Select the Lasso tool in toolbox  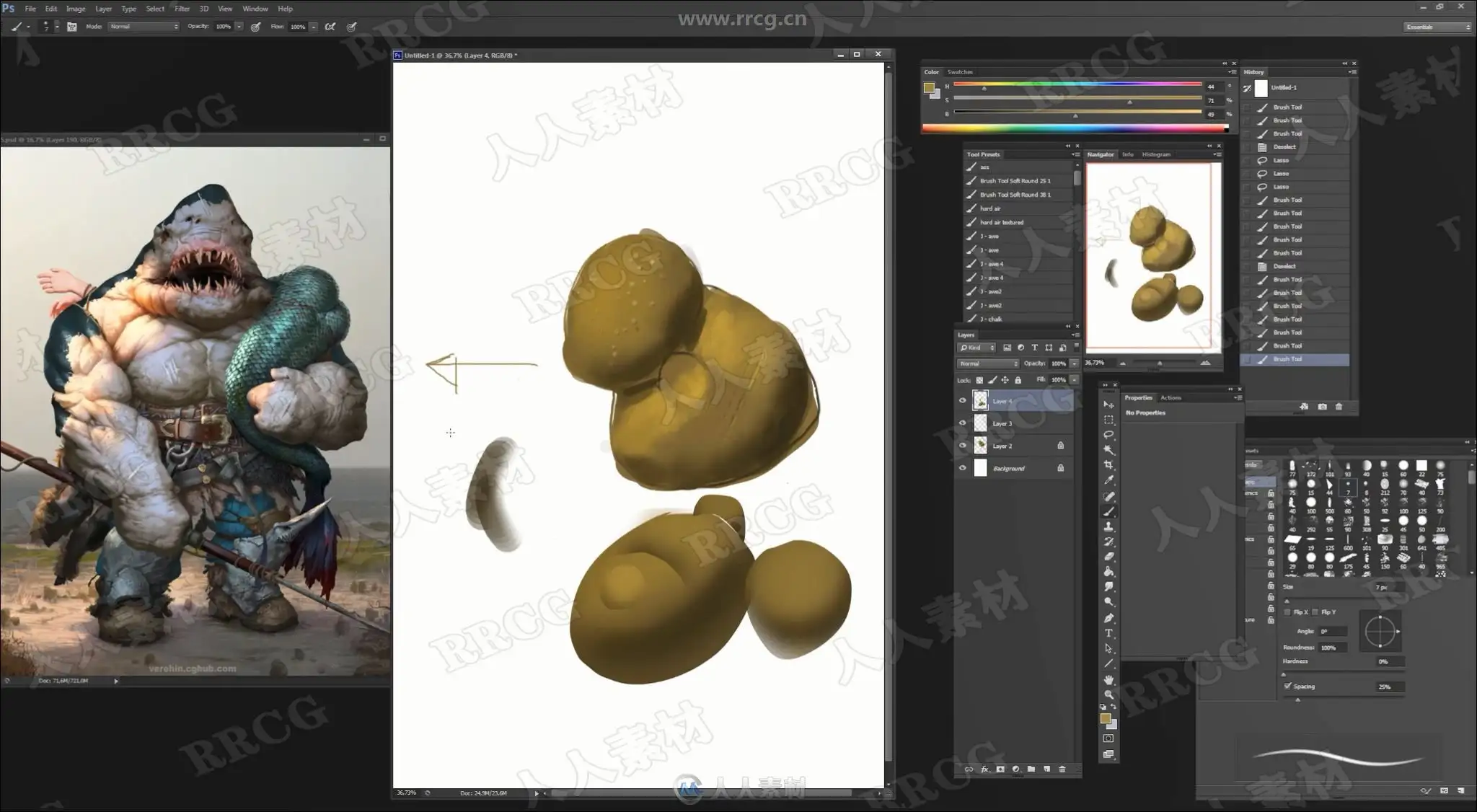click(x=1108, y=435)
